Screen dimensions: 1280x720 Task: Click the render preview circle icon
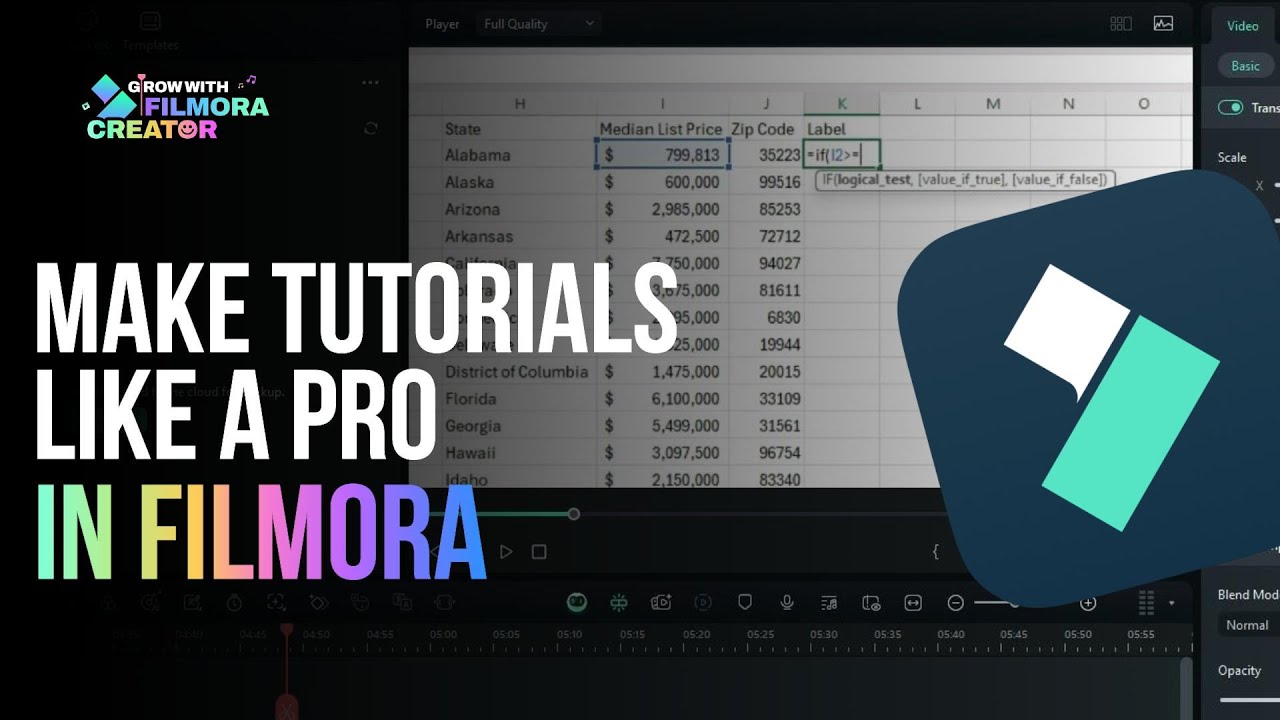coord(704,603)
